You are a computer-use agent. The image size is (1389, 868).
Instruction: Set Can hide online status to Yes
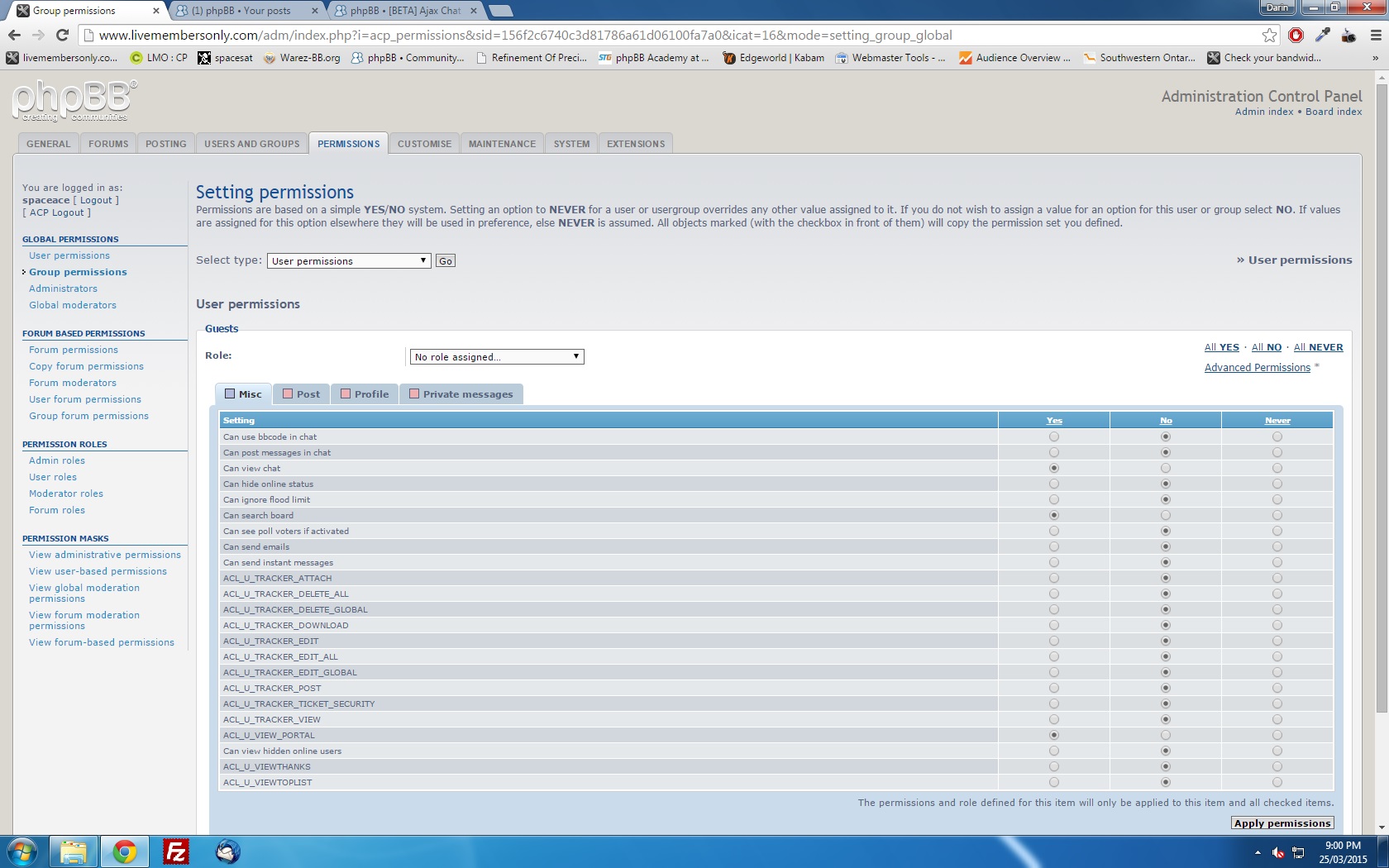point(1053,484)
